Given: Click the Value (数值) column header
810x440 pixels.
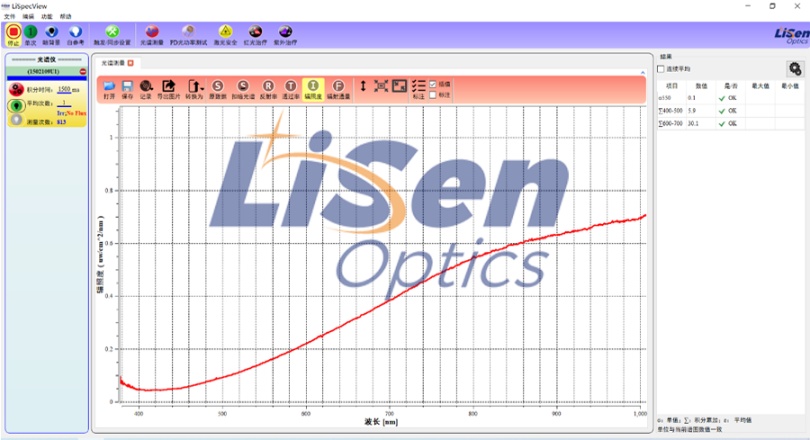Looking at the screenshot, I should coord(701,86).
